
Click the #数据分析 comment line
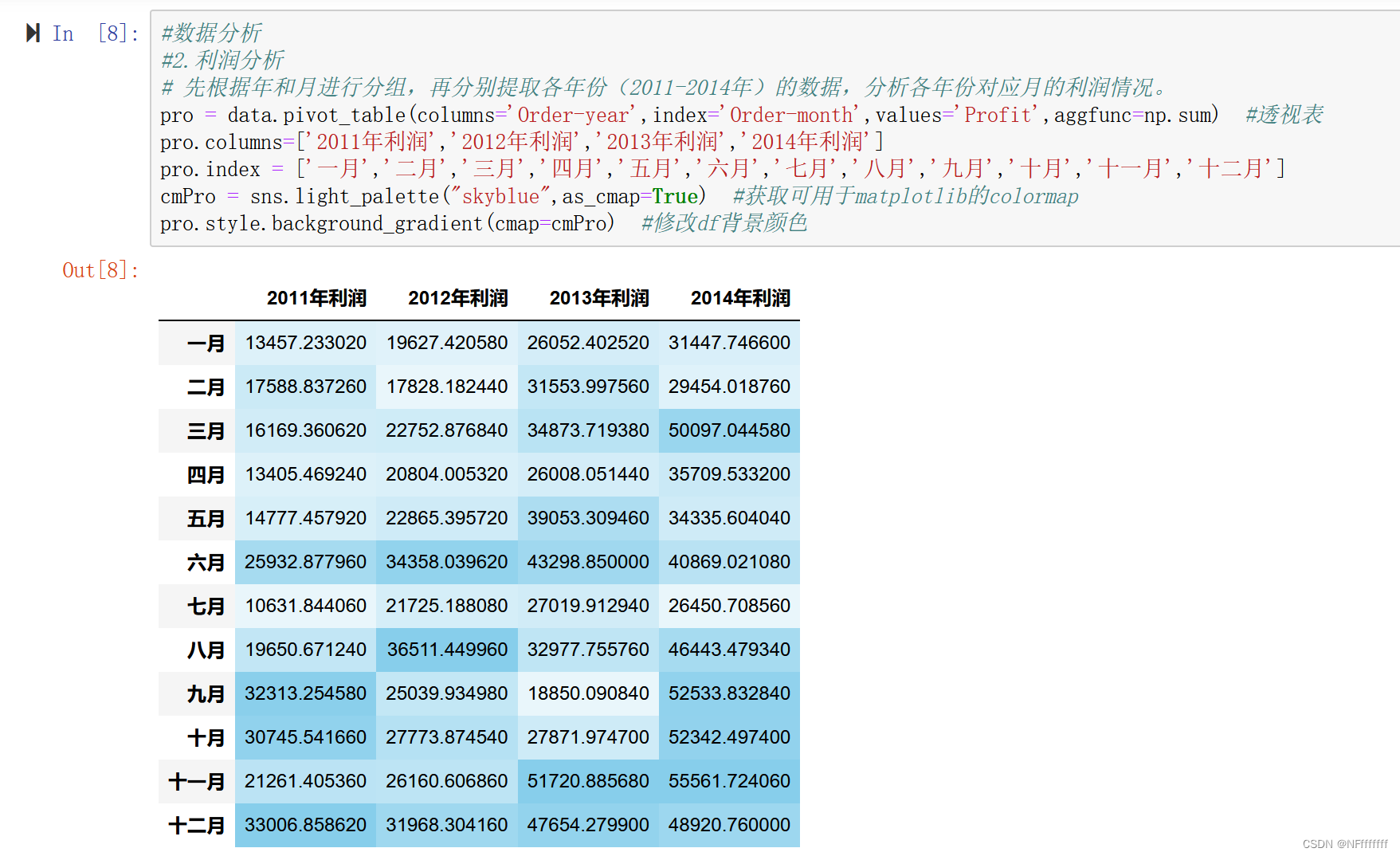pyautogui.click(x=211, y=33)
